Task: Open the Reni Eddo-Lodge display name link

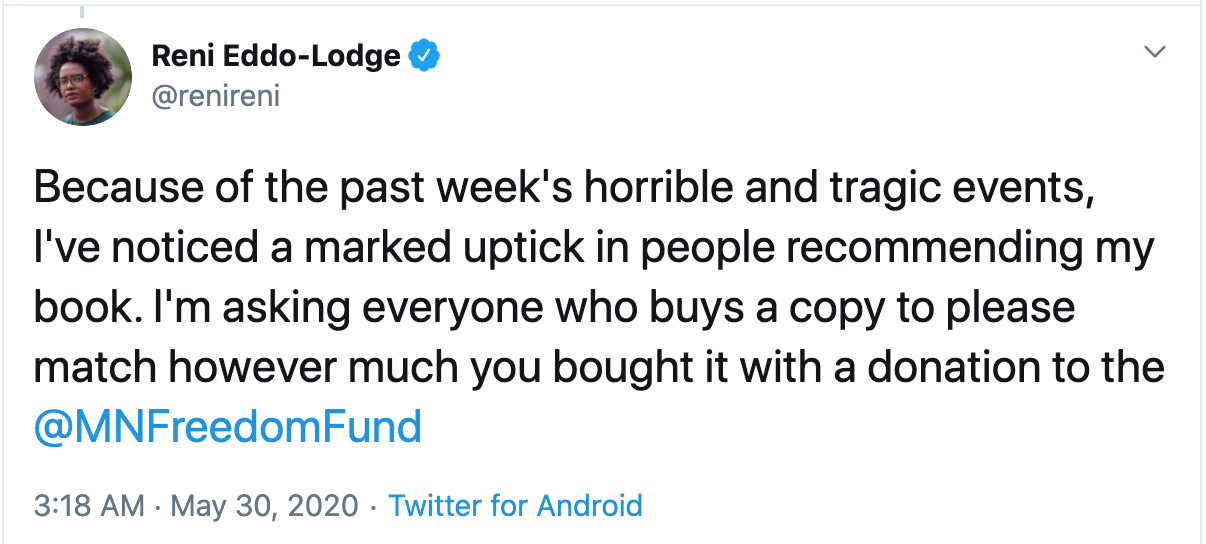Action: [x=276, y=57]
